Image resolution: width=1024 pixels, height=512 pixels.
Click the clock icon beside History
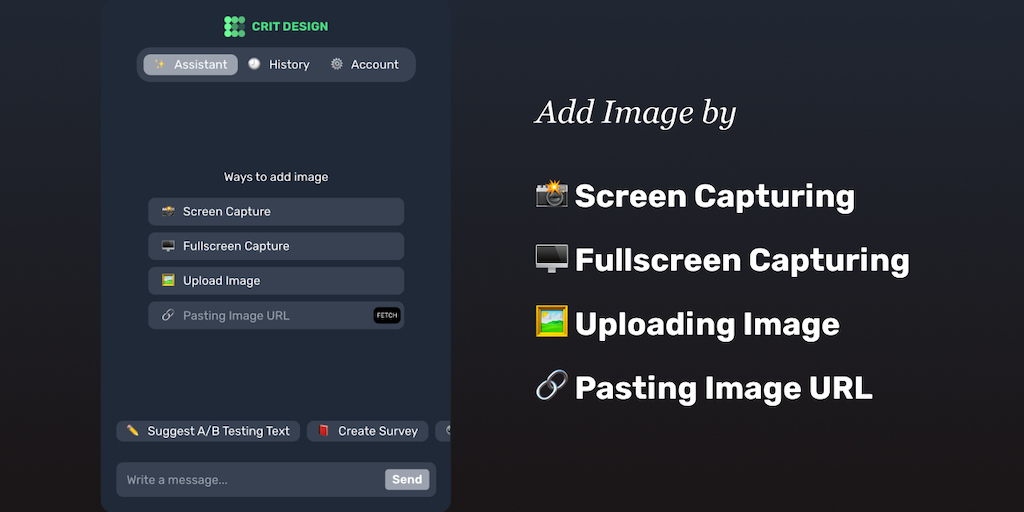254,64
